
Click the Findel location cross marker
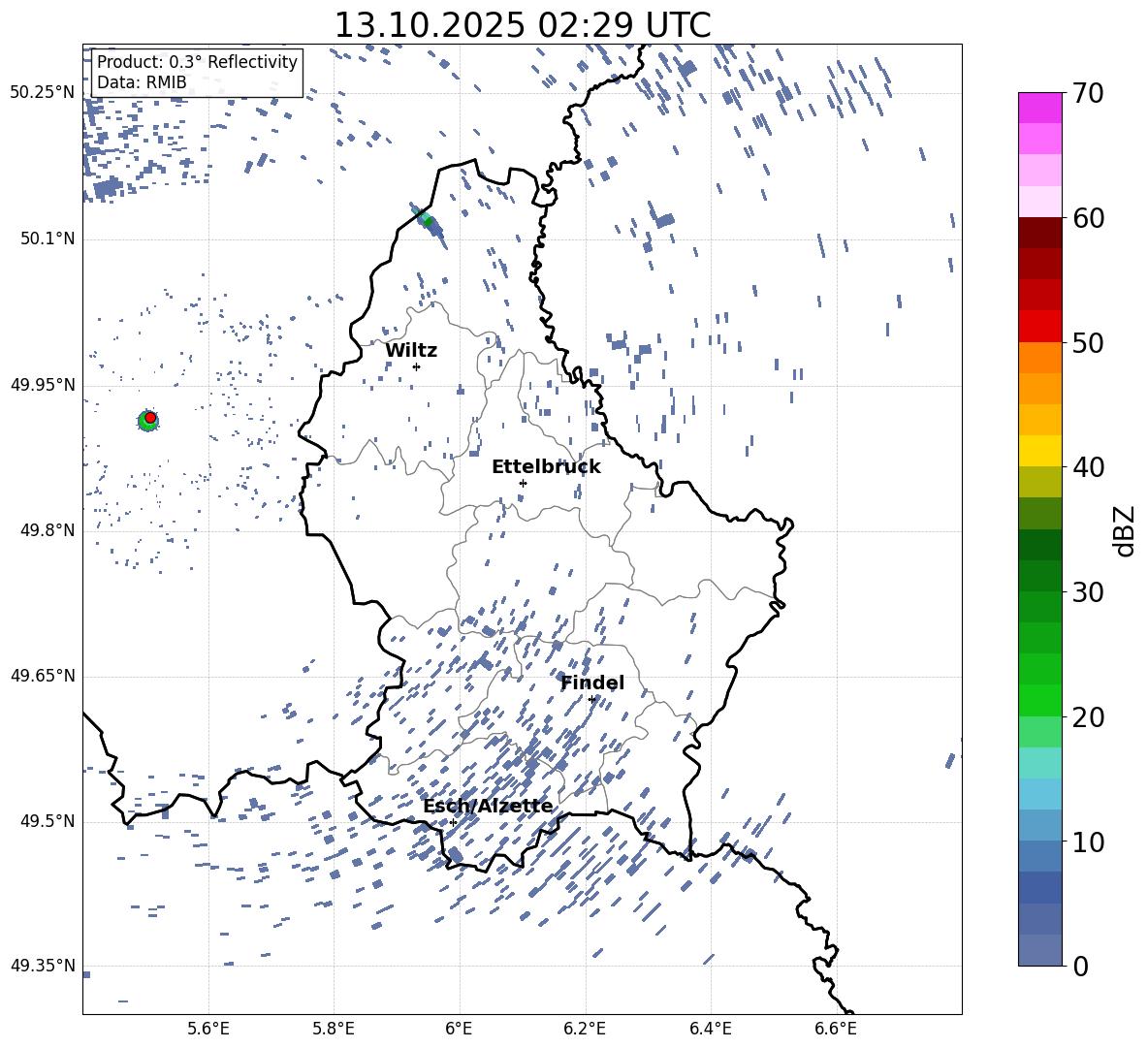point(591,699)
